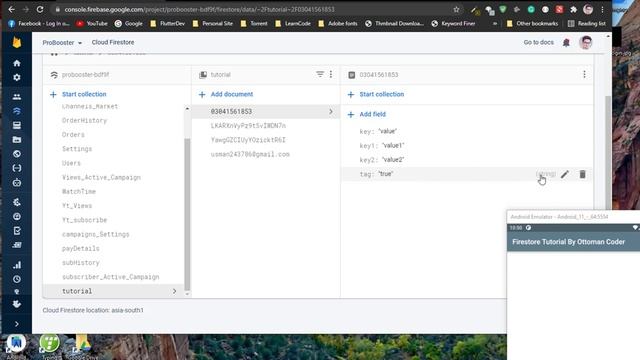Image resolution: width=640 pixels, height=360 pixels.
Task: Open Firebase account avatar
Action: 586,42
